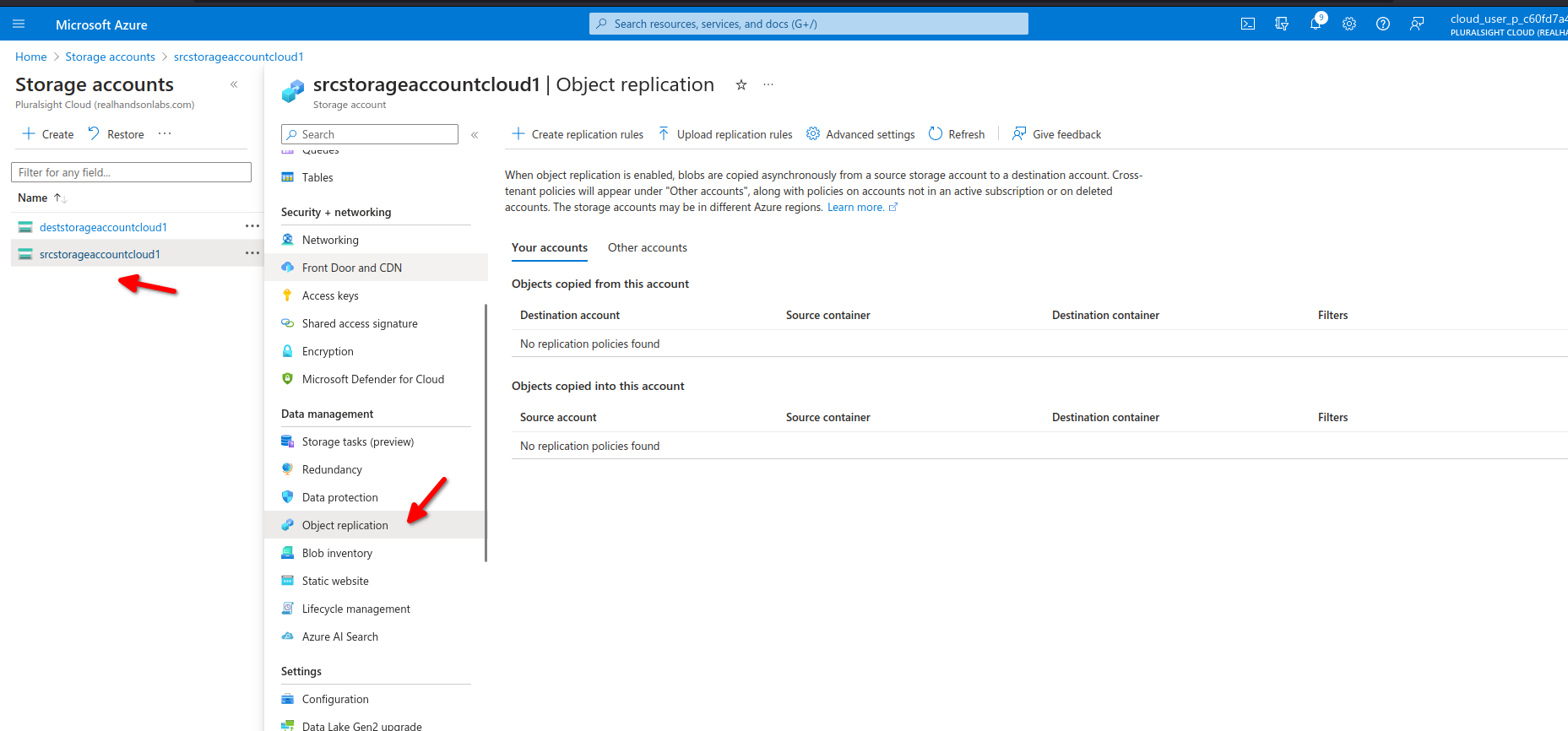Viewport: 1568px width, 731px height.
Task: Open the hamburger portal menu
Action: tap(19, 24)
